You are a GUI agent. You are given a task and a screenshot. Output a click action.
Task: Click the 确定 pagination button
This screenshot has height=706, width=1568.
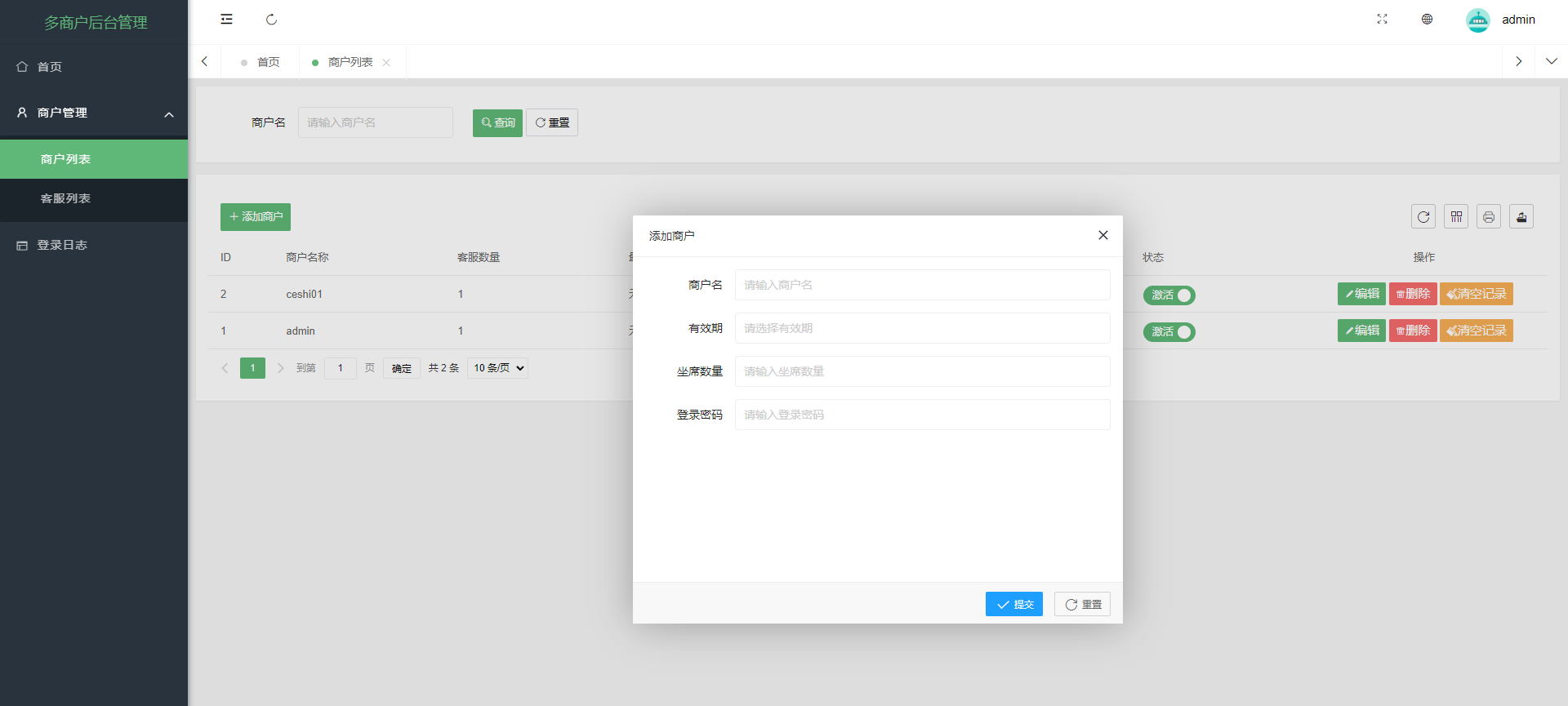click(402, 368)
